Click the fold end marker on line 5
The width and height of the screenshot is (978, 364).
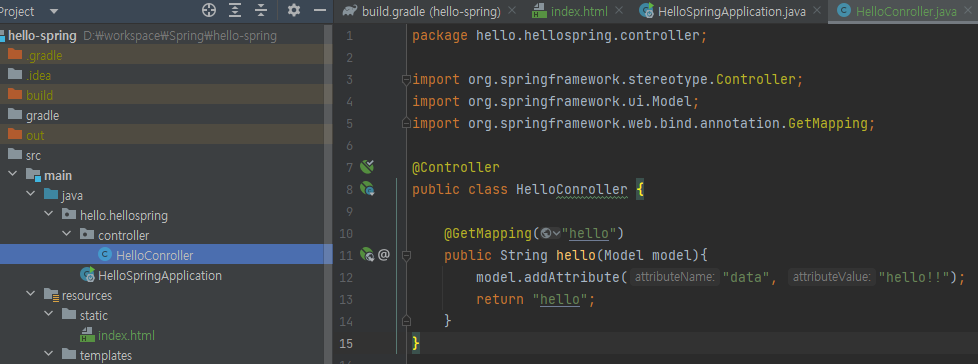(x=407, y=122)
